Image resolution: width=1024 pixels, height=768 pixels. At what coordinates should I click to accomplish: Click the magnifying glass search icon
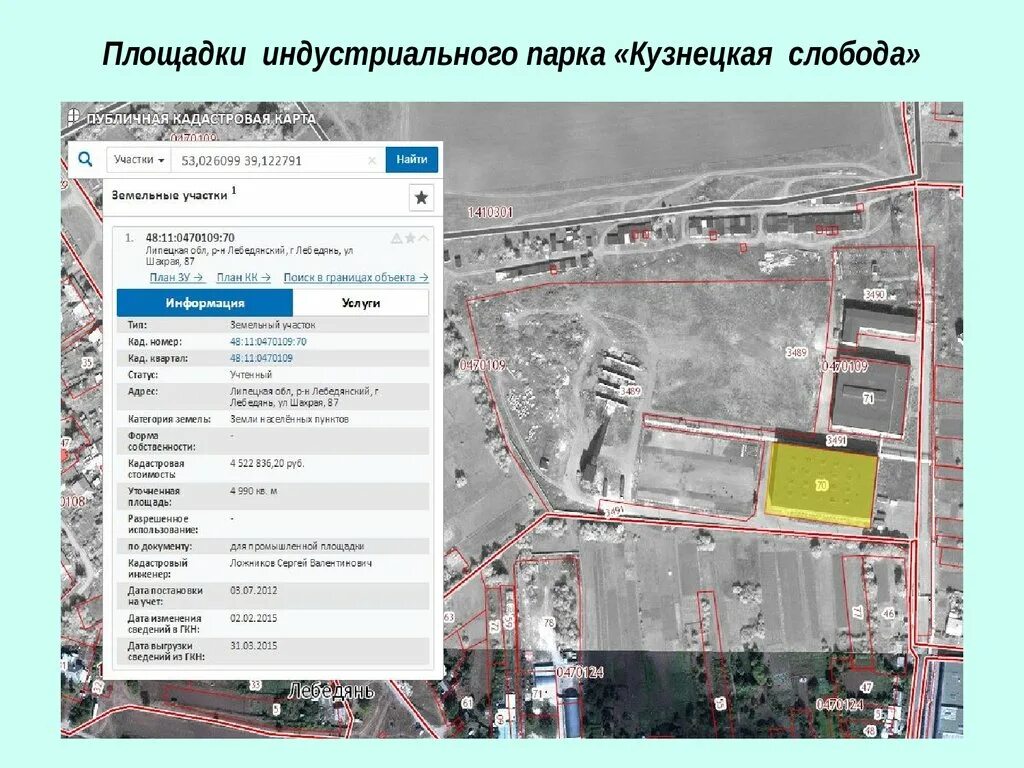[x=86, y=159]
